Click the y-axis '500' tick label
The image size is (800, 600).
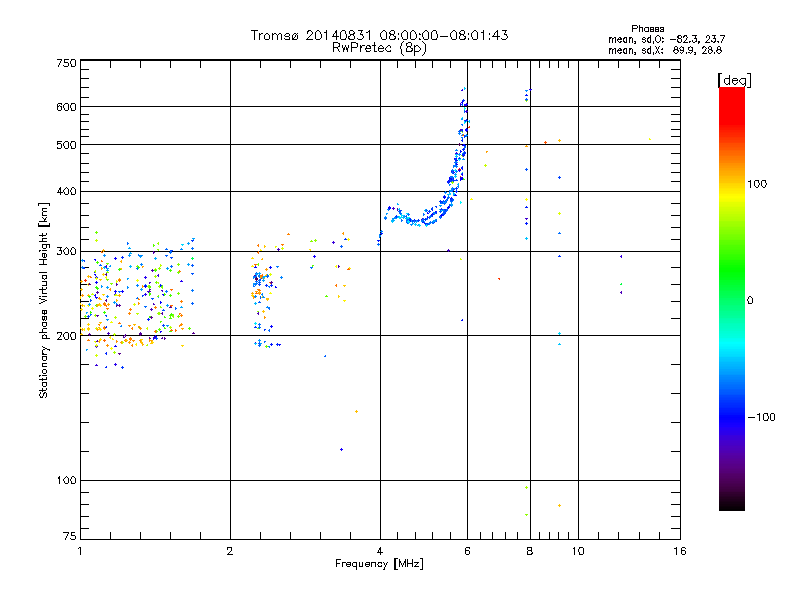[x=66, y=145]
